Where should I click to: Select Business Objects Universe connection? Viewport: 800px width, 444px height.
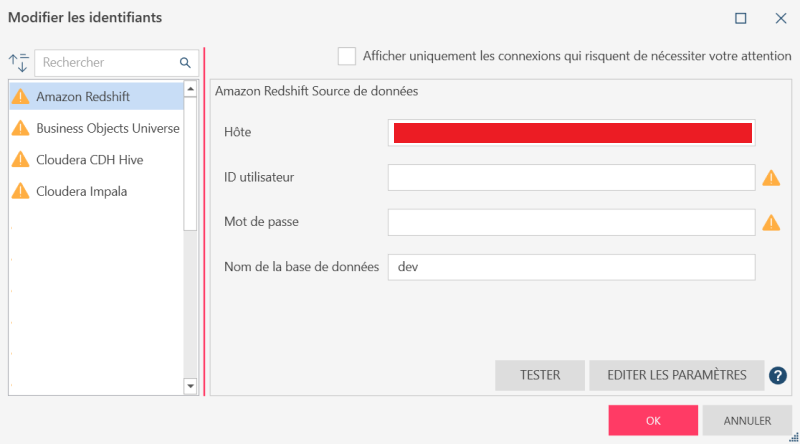[107, 128]
